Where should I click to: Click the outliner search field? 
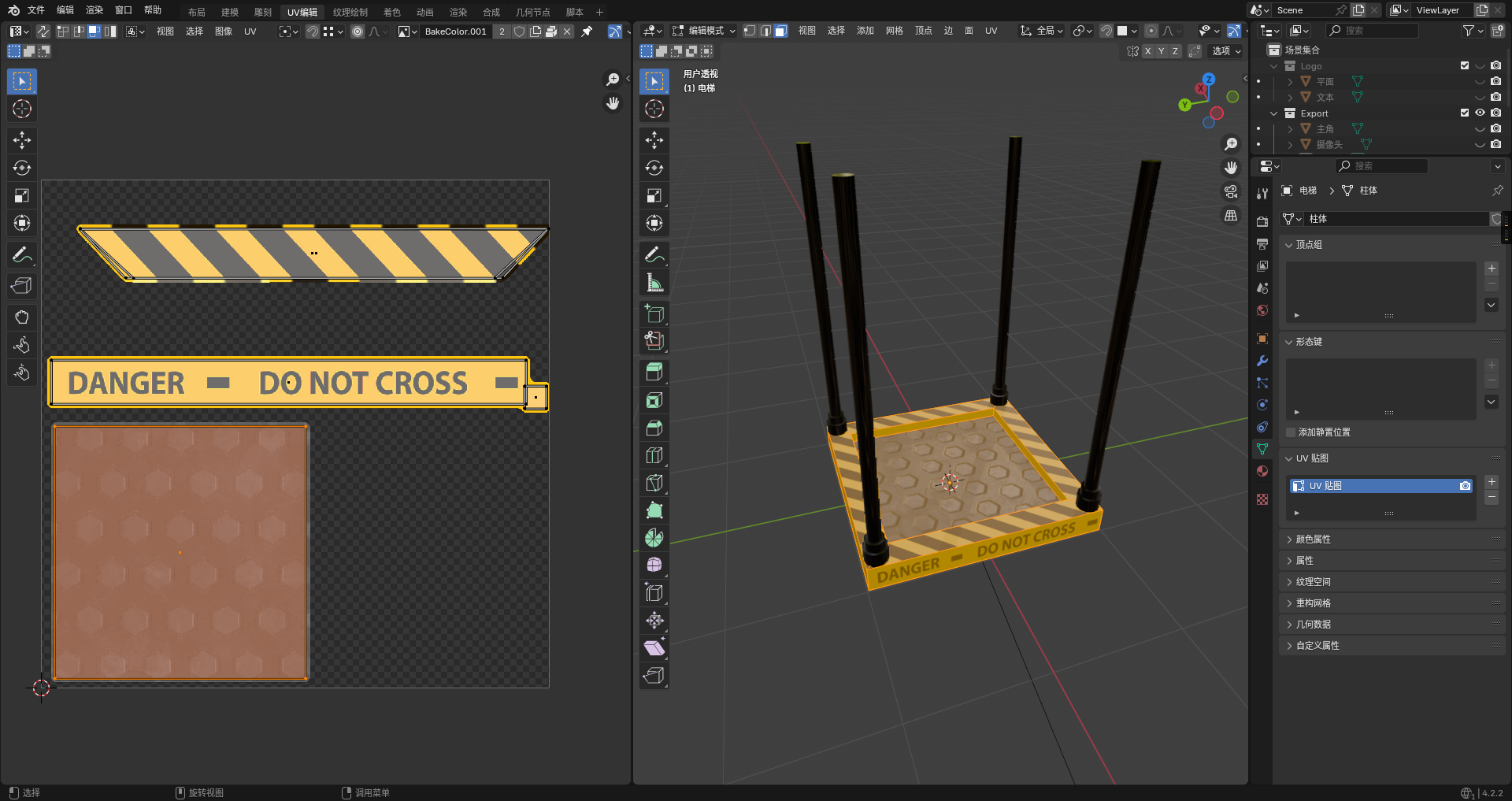1373,31
